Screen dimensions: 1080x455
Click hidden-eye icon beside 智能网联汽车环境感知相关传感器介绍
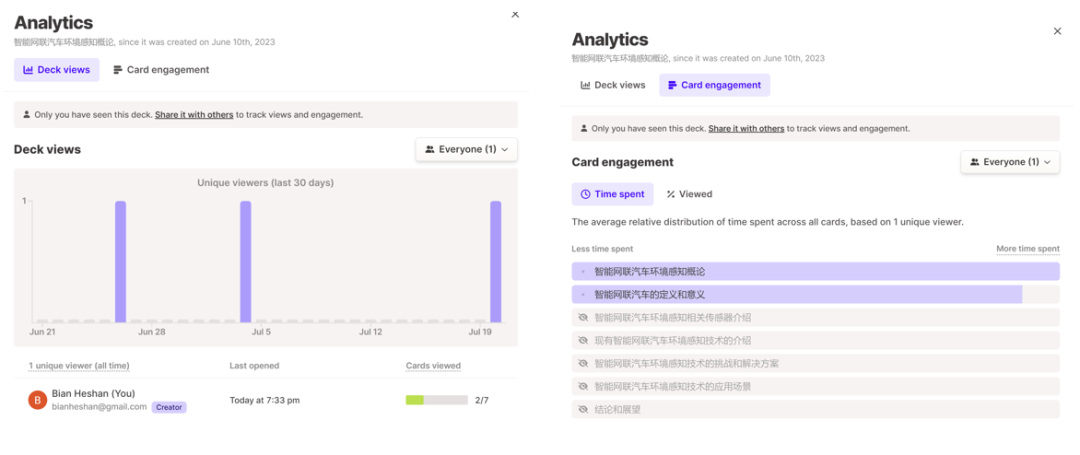pos(584,318)
